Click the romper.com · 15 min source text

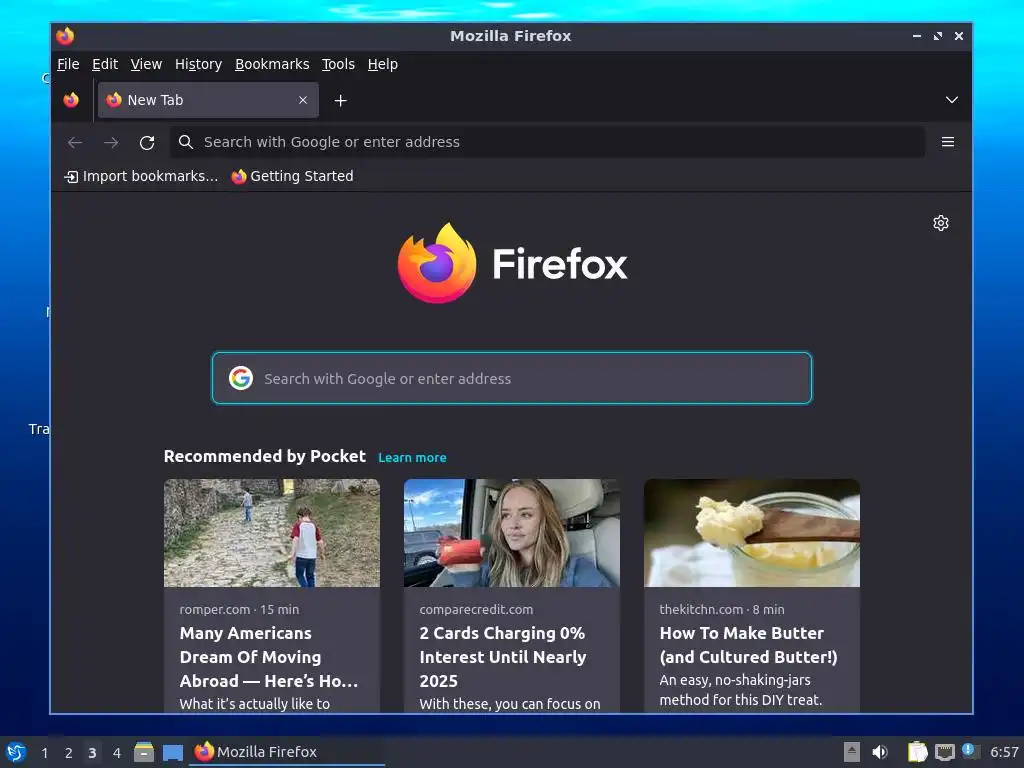[239, 609]
